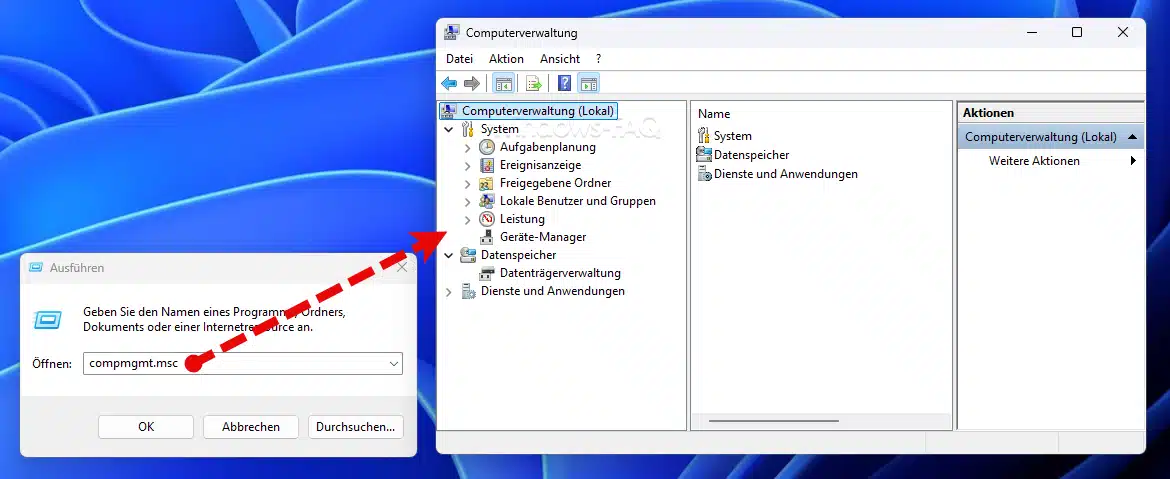The height and width of the screenshot is (479, 1170).
Task: Open the Leistung node icon
Action: coord(487,219)
